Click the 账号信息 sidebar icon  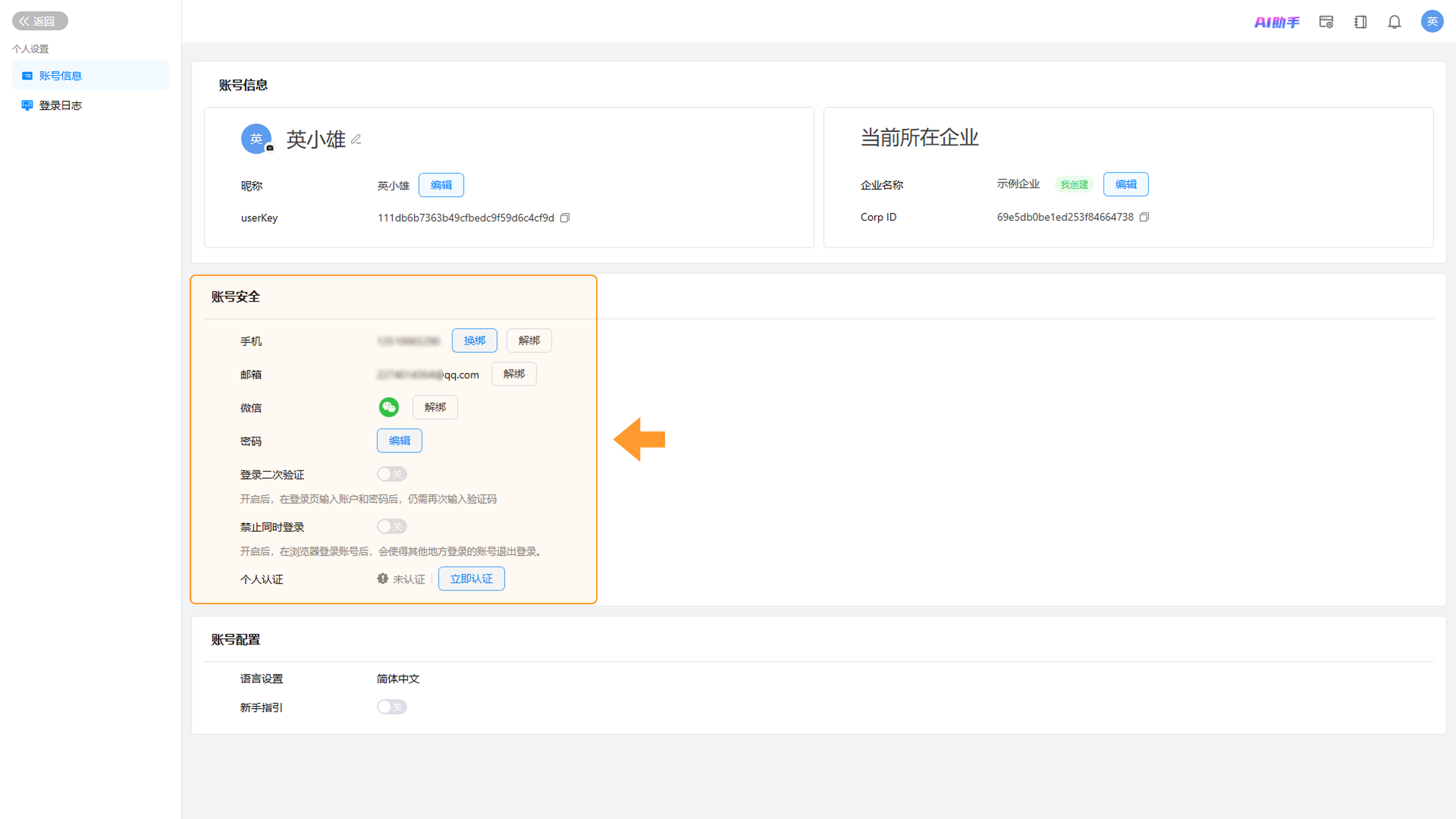pyautogui.click(x=27, y=76)
